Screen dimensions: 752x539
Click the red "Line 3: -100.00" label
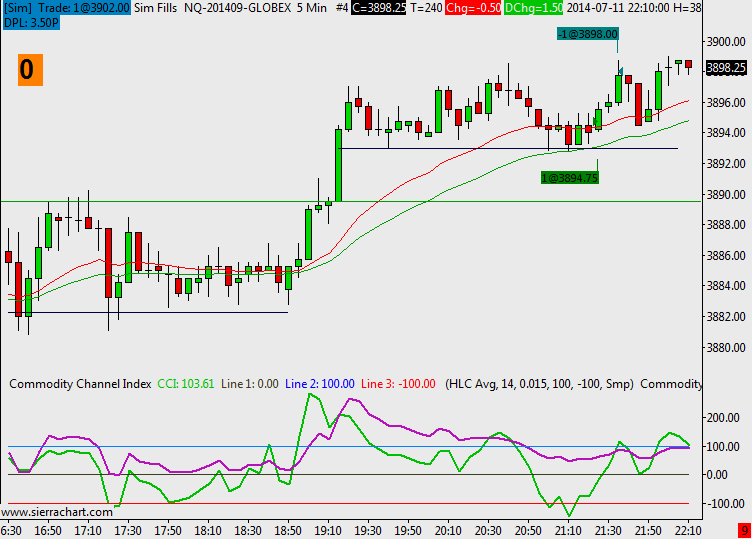(x=398, y=384)
